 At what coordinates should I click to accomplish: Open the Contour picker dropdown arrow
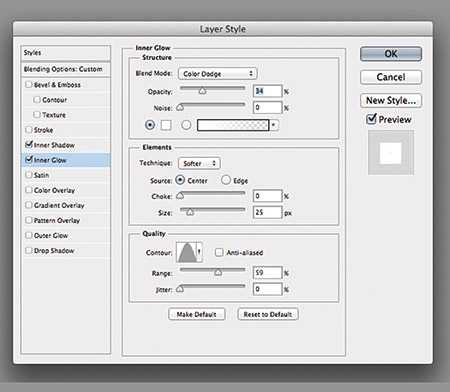coord(199,252)
